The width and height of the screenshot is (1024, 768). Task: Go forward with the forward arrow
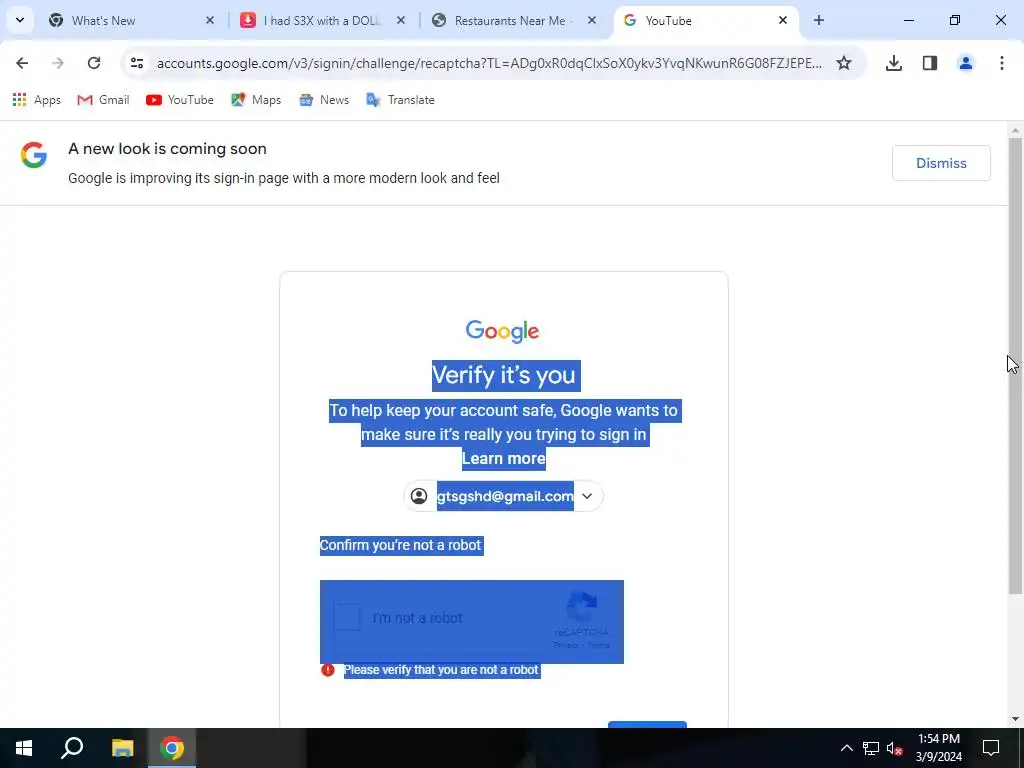[58, 63]
